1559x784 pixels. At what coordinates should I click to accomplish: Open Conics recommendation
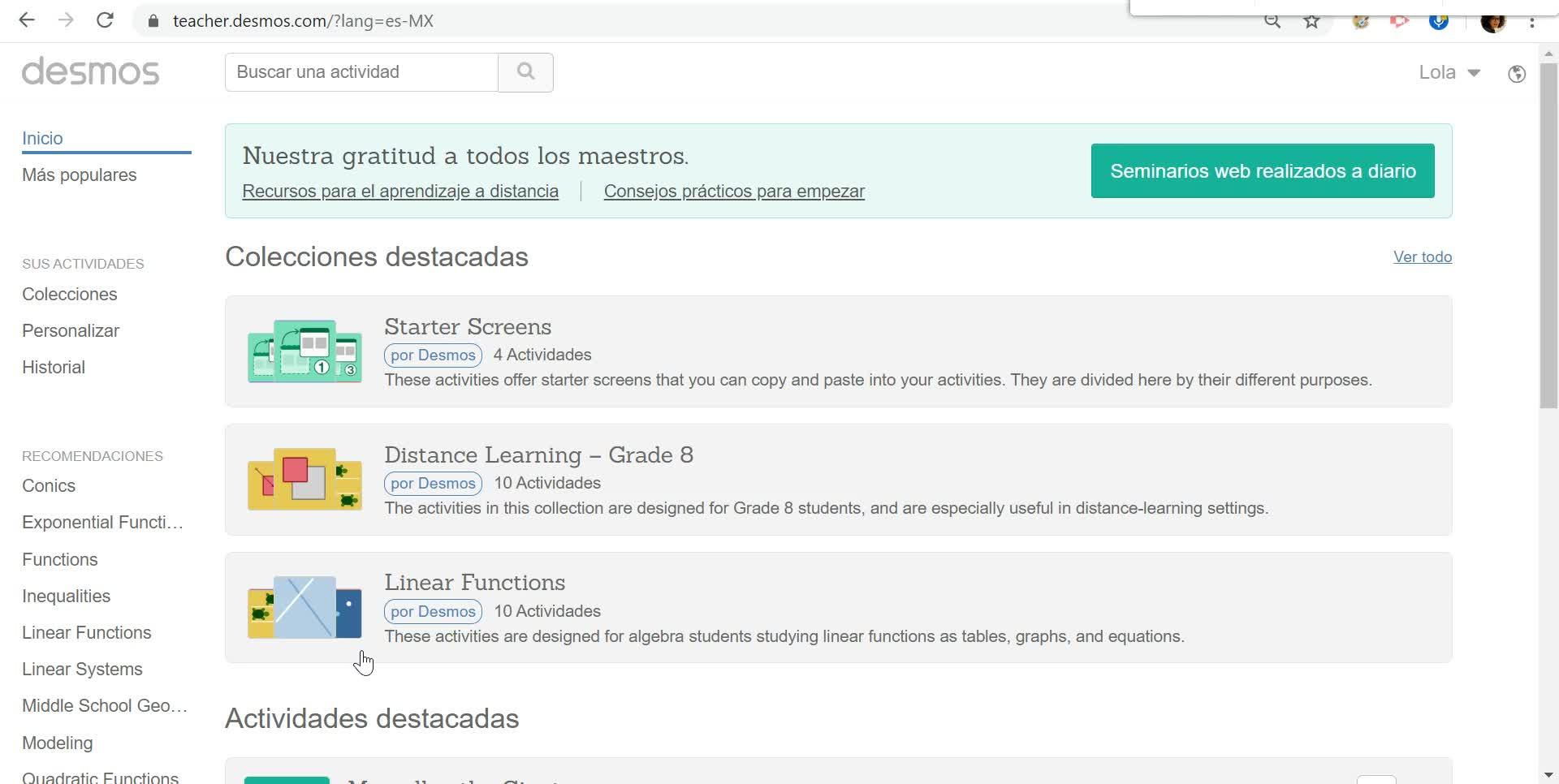[49, 486]
